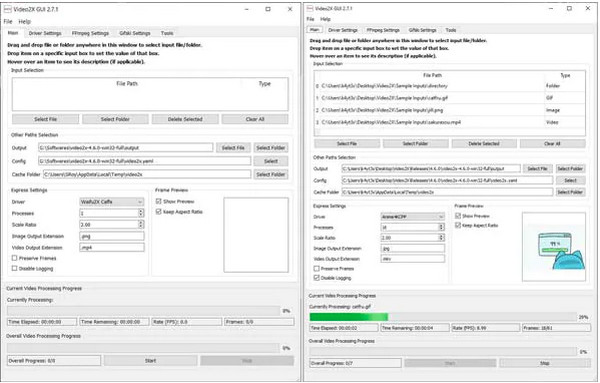Image resolution: width=600 pixels, height=383 pixels.
Task: Select the Image-type png row in input list
Action: point(450,110)
